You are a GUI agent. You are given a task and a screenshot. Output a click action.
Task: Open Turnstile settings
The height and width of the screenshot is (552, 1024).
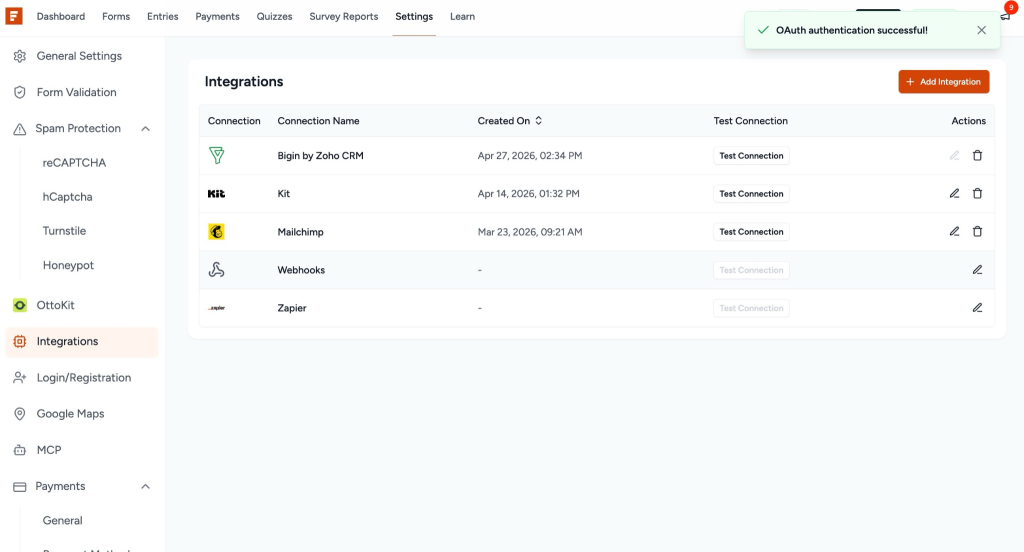coord(64,231)
